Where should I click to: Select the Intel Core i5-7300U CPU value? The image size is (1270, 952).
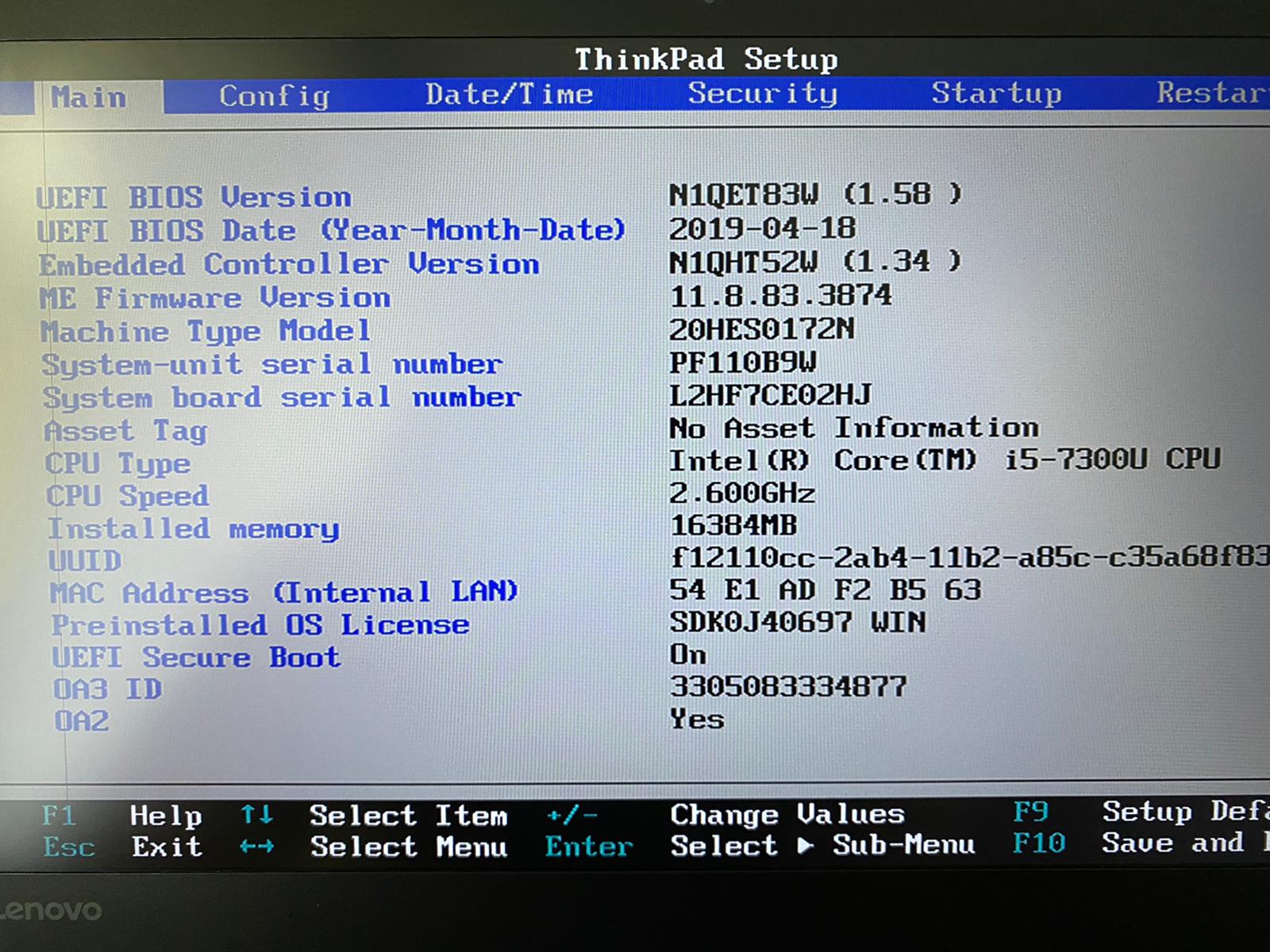tap(945, 460)
